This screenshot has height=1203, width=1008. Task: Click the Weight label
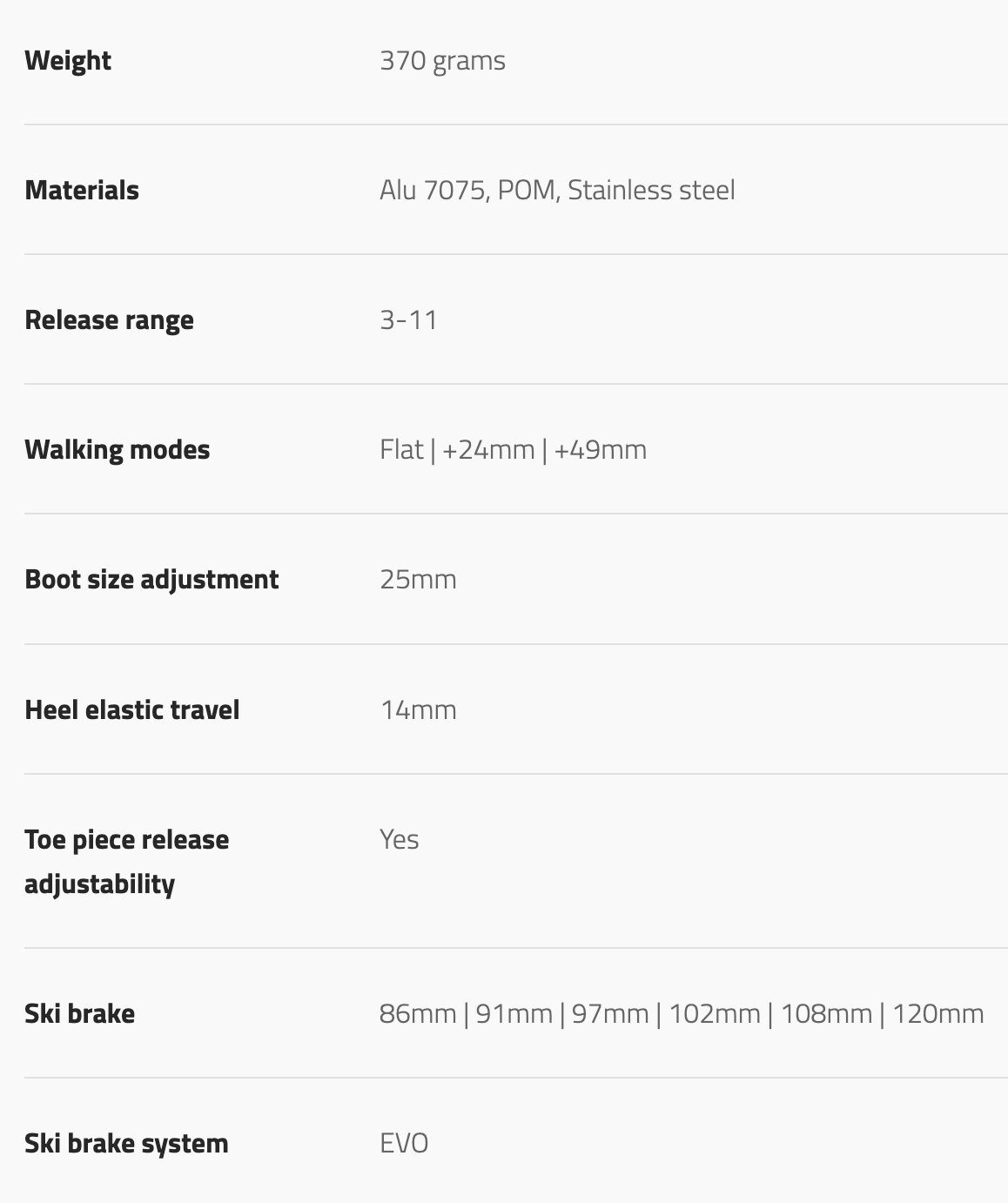pos(68,61)
